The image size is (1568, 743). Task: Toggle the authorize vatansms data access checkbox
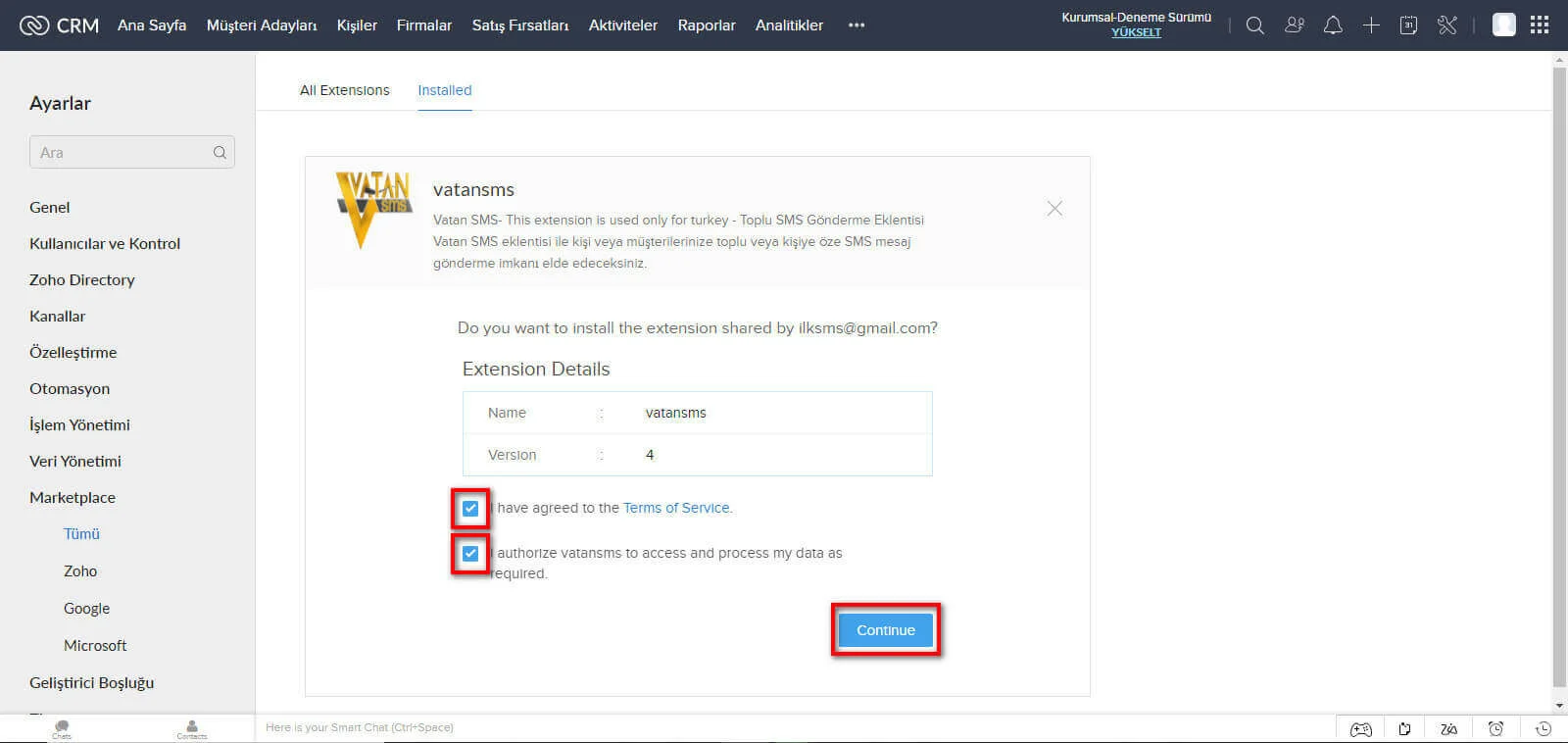[470, 553]
